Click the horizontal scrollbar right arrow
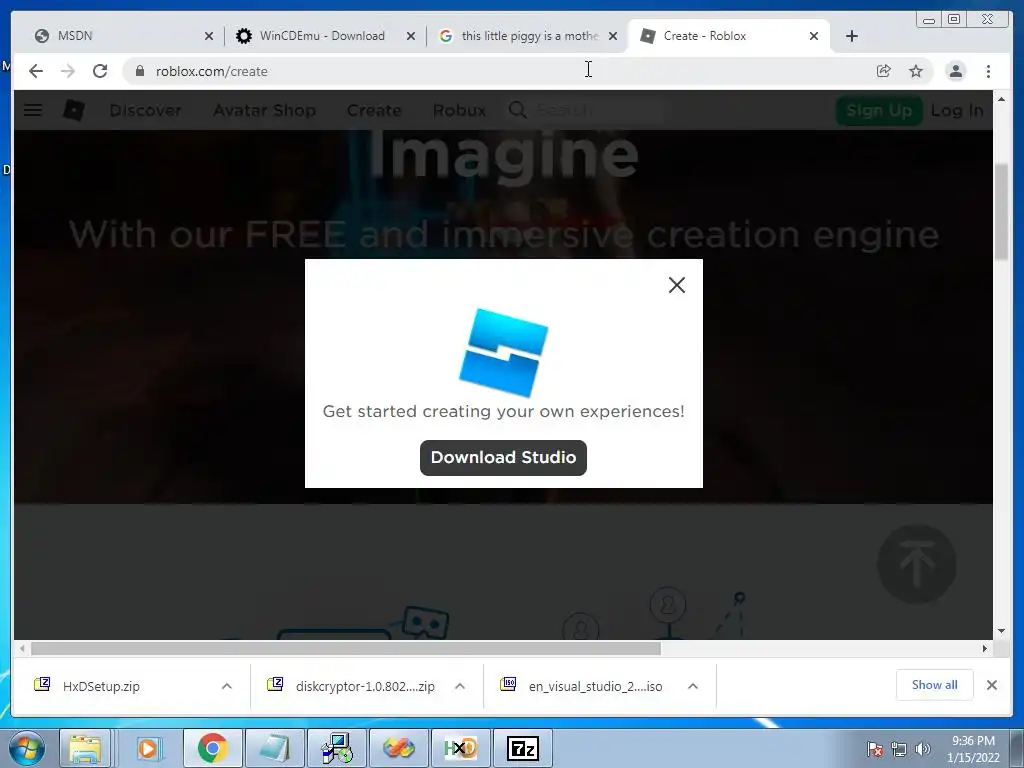1024x768 pixels. [985, 648]
